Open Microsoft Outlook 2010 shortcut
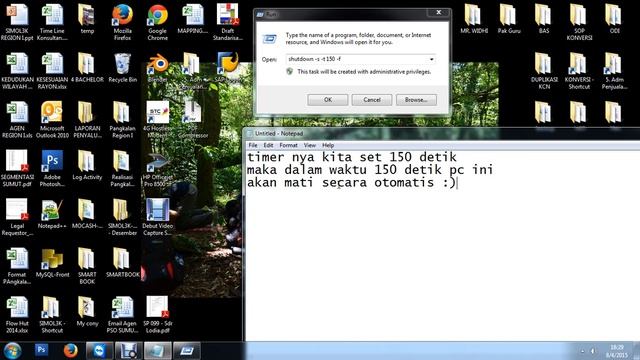Image resolution: width=640 pixels, height=360 pixels. click(x=52, y=120)
